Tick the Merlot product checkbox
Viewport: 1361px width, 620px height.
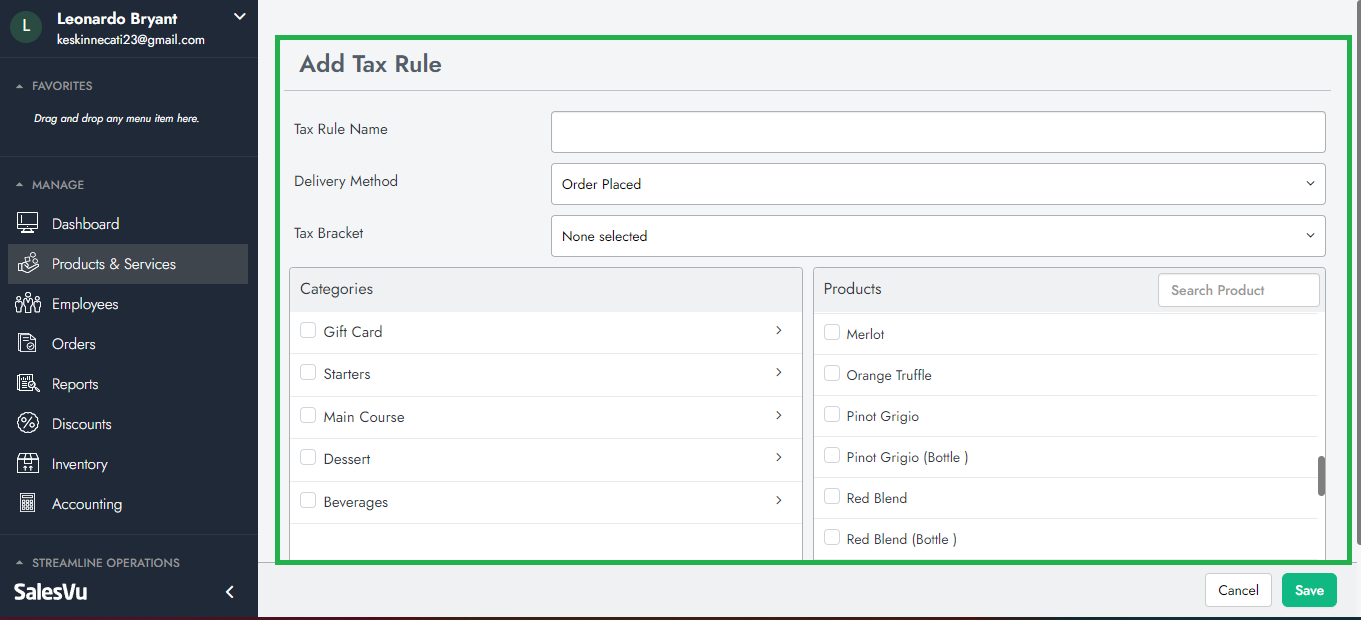pos(831,333)
